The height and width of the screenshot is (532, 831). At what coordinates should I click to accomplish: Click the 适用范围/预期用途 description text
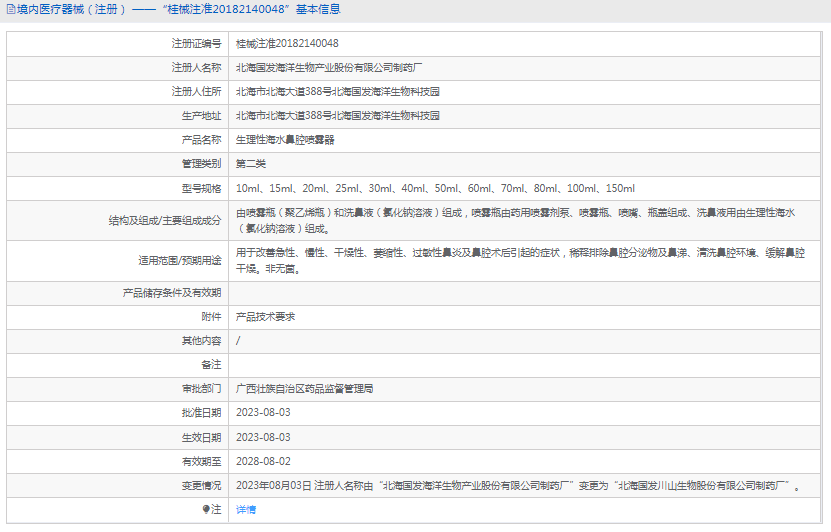click(520, 261)
